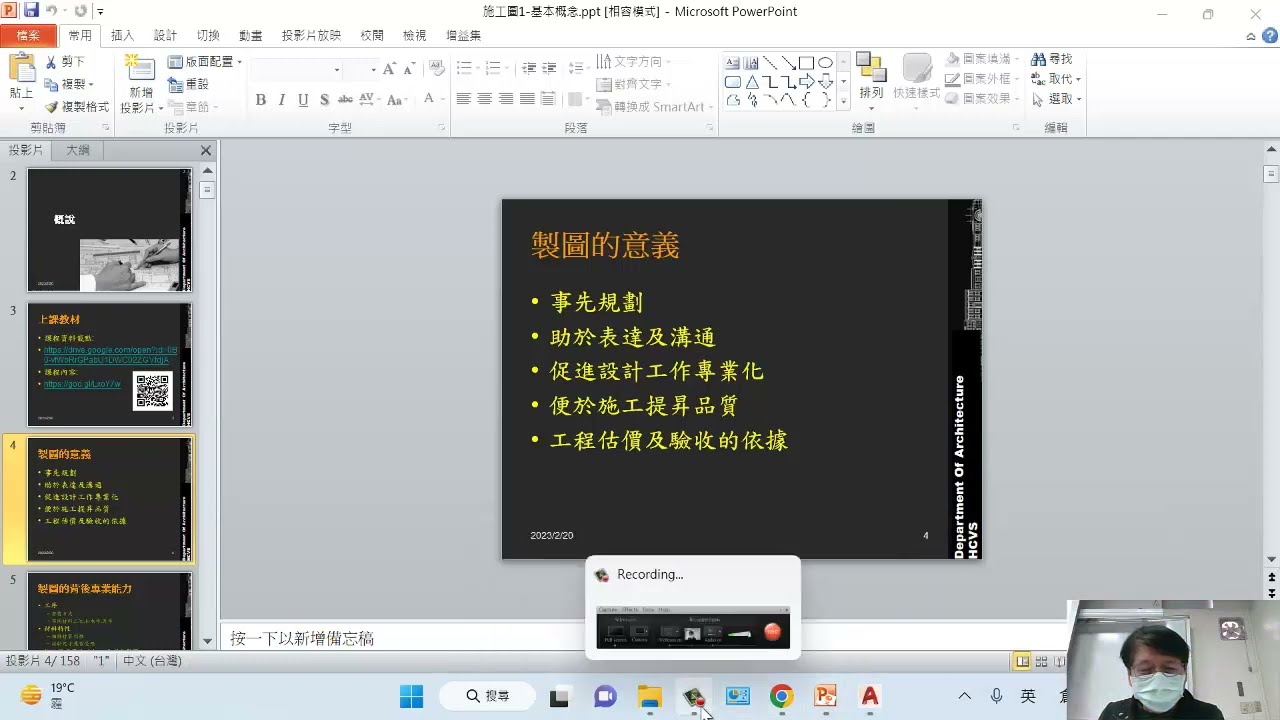The width and height of the screenshot is (1280, 720).
Task: Apply Bold formatting (B)
Action: [261, 100]
